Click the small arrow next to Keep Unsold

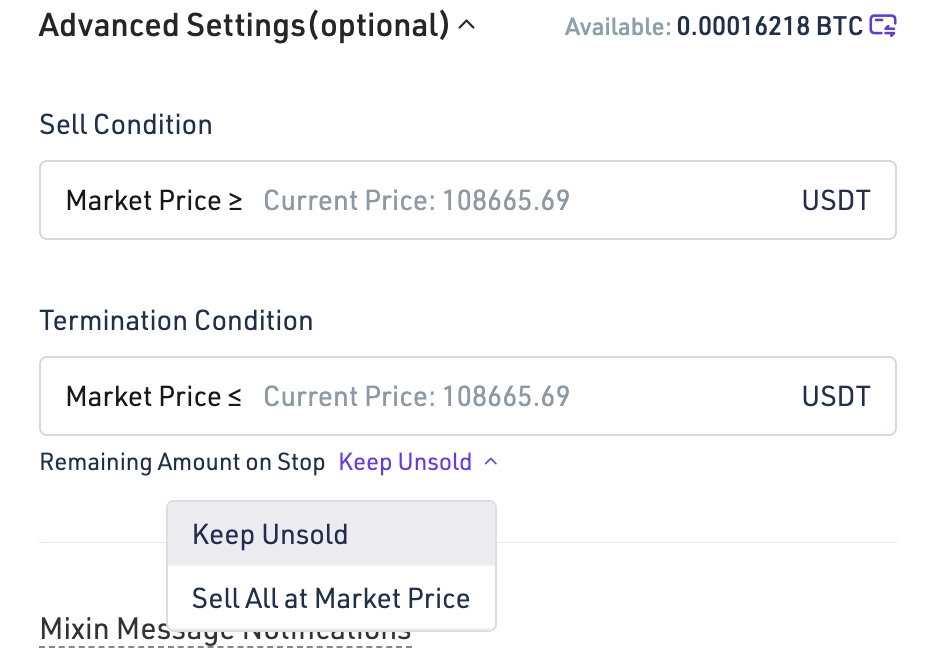pyautogui.click(x=490, y=462)
